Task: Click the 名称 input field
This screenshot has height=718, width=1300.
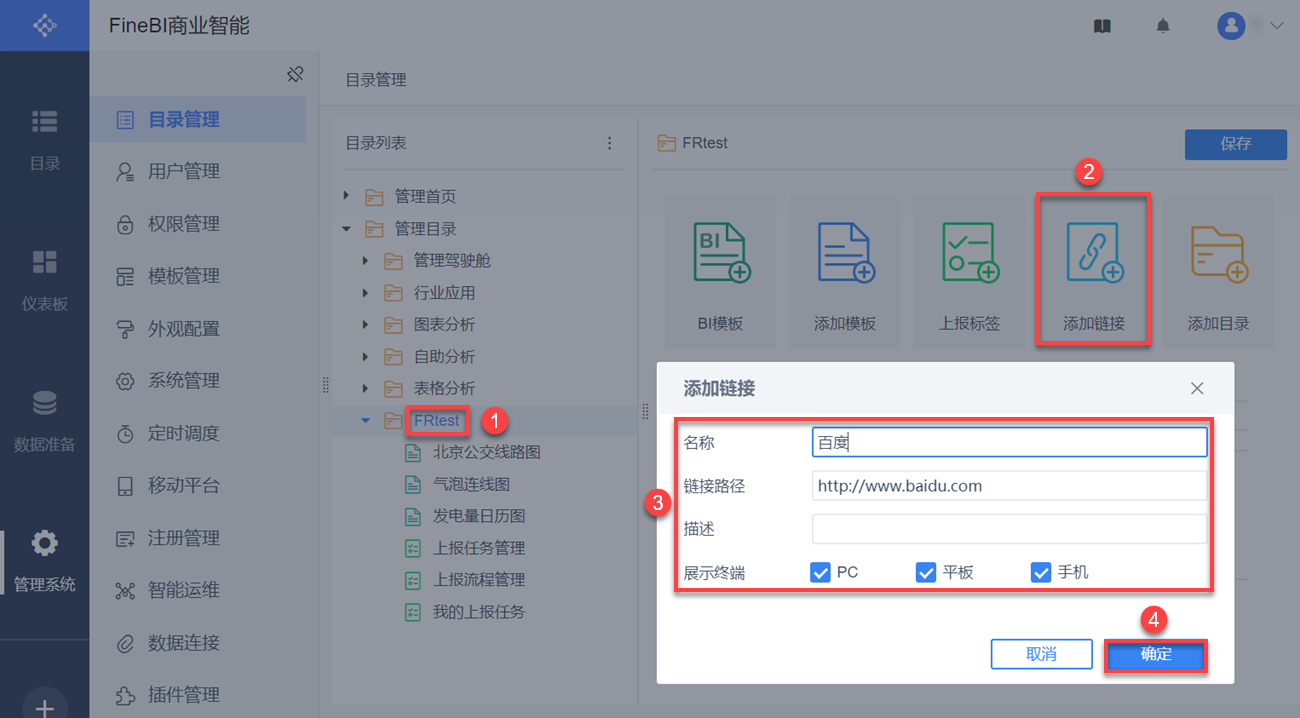Action: [1010, 442]
